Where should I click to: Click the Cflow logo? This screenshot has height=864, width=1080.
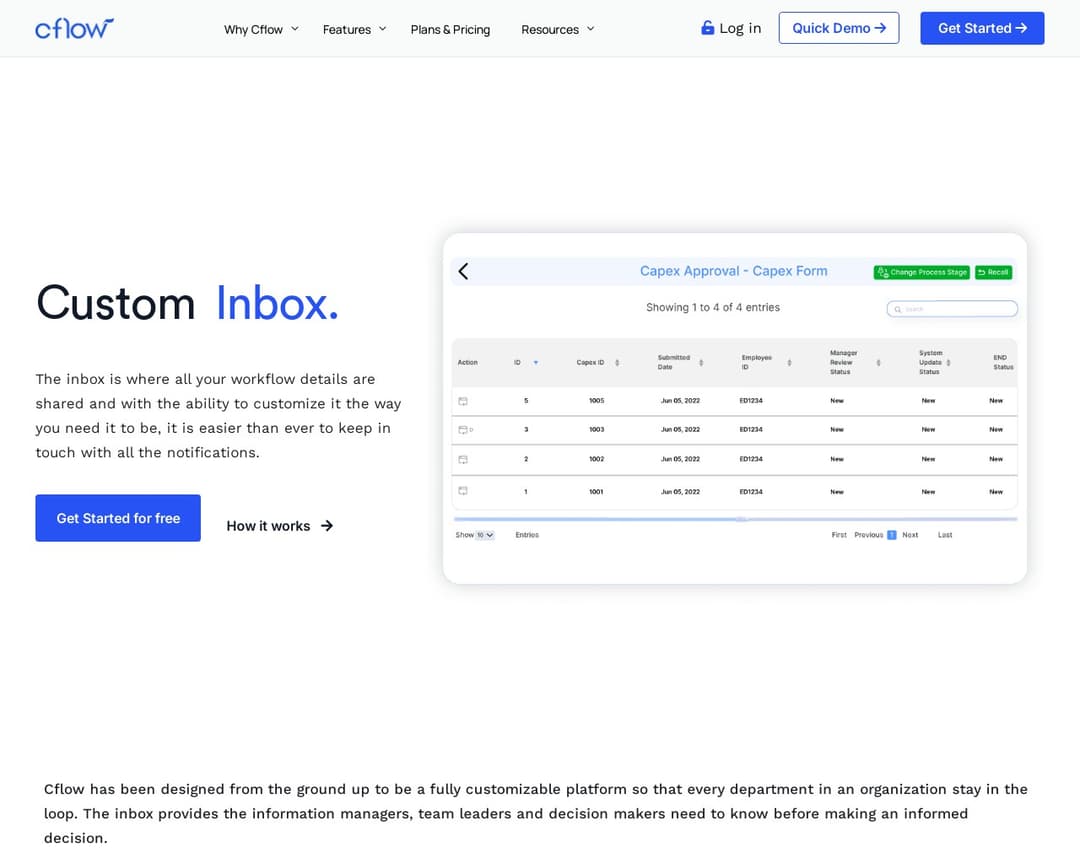pyautogui.click(x=74, y=28)
